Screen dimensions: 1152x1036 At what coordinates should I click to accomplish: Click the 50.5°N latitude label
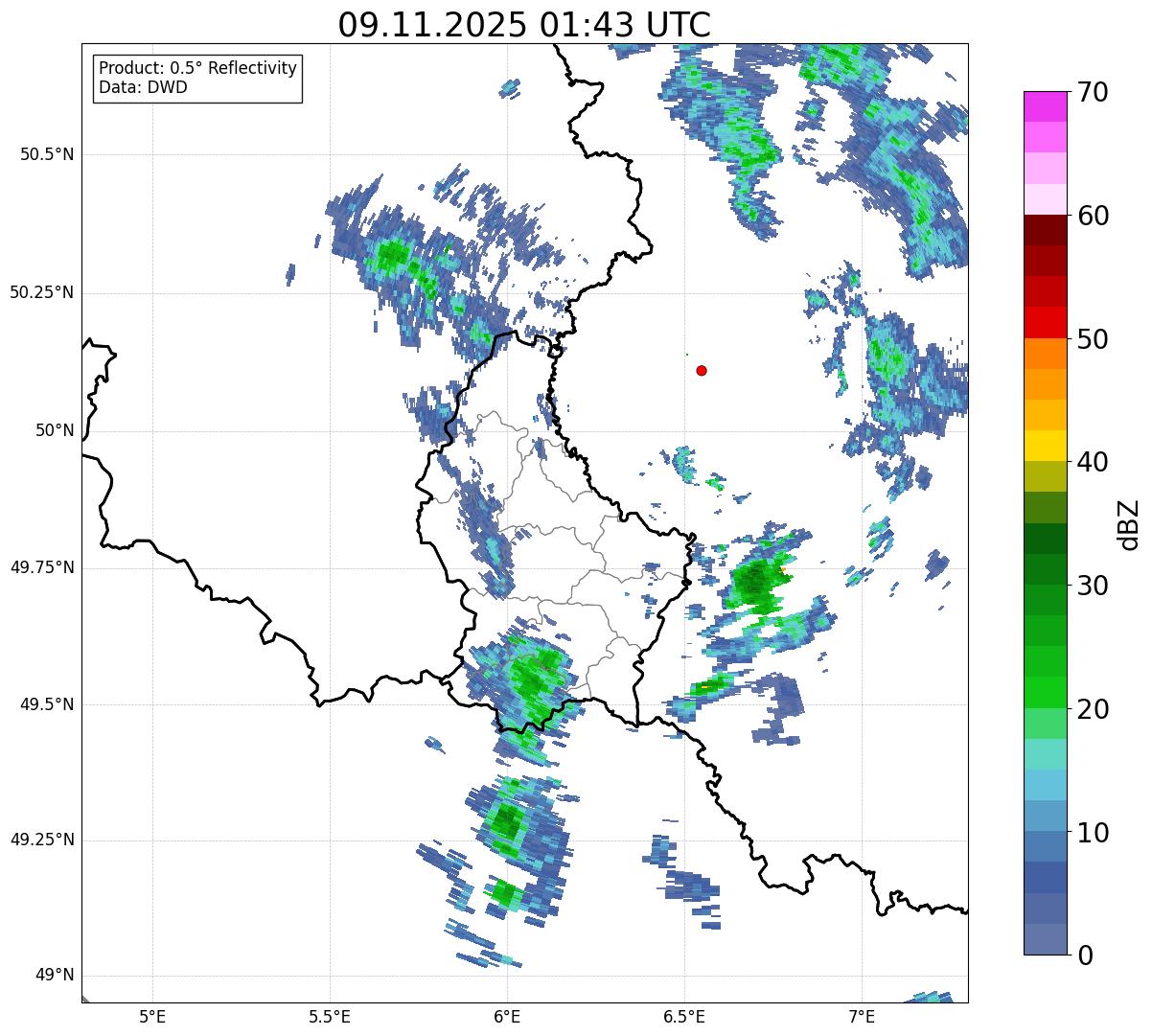(x=47, y=154)
